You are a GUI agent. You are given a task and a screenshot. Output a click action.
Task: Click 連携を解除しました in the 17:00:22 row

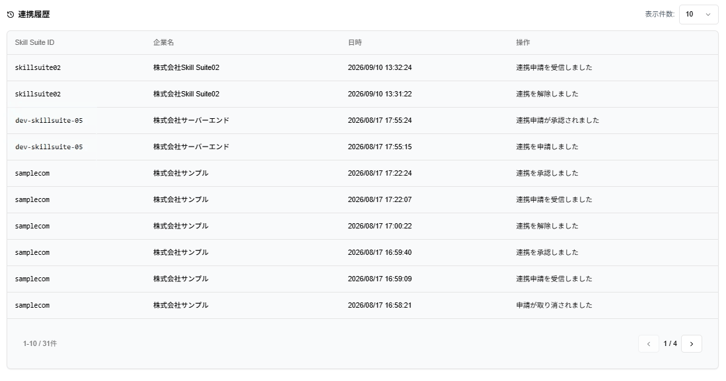pyautogui.click(x=547, y=226)
